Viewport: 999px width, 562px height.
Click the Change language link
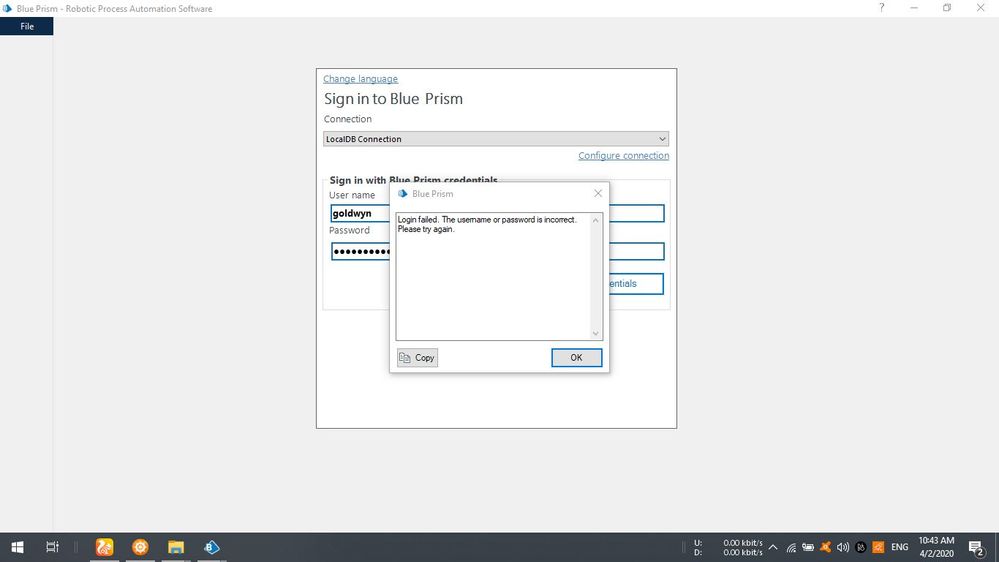tap(360, 79)
